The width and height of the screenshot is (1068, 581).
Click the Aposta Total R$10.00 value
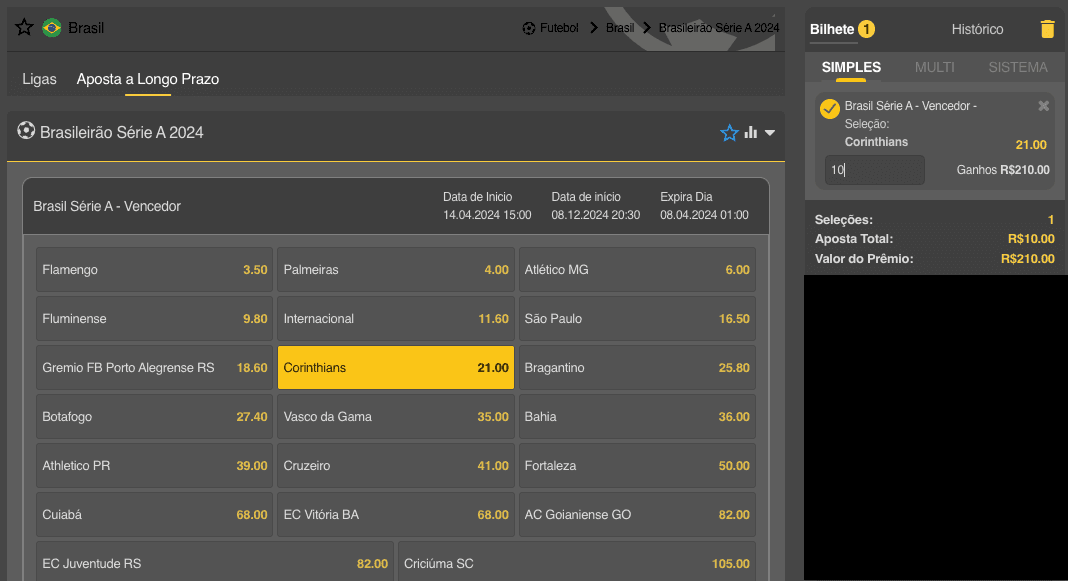(1031, 239)
